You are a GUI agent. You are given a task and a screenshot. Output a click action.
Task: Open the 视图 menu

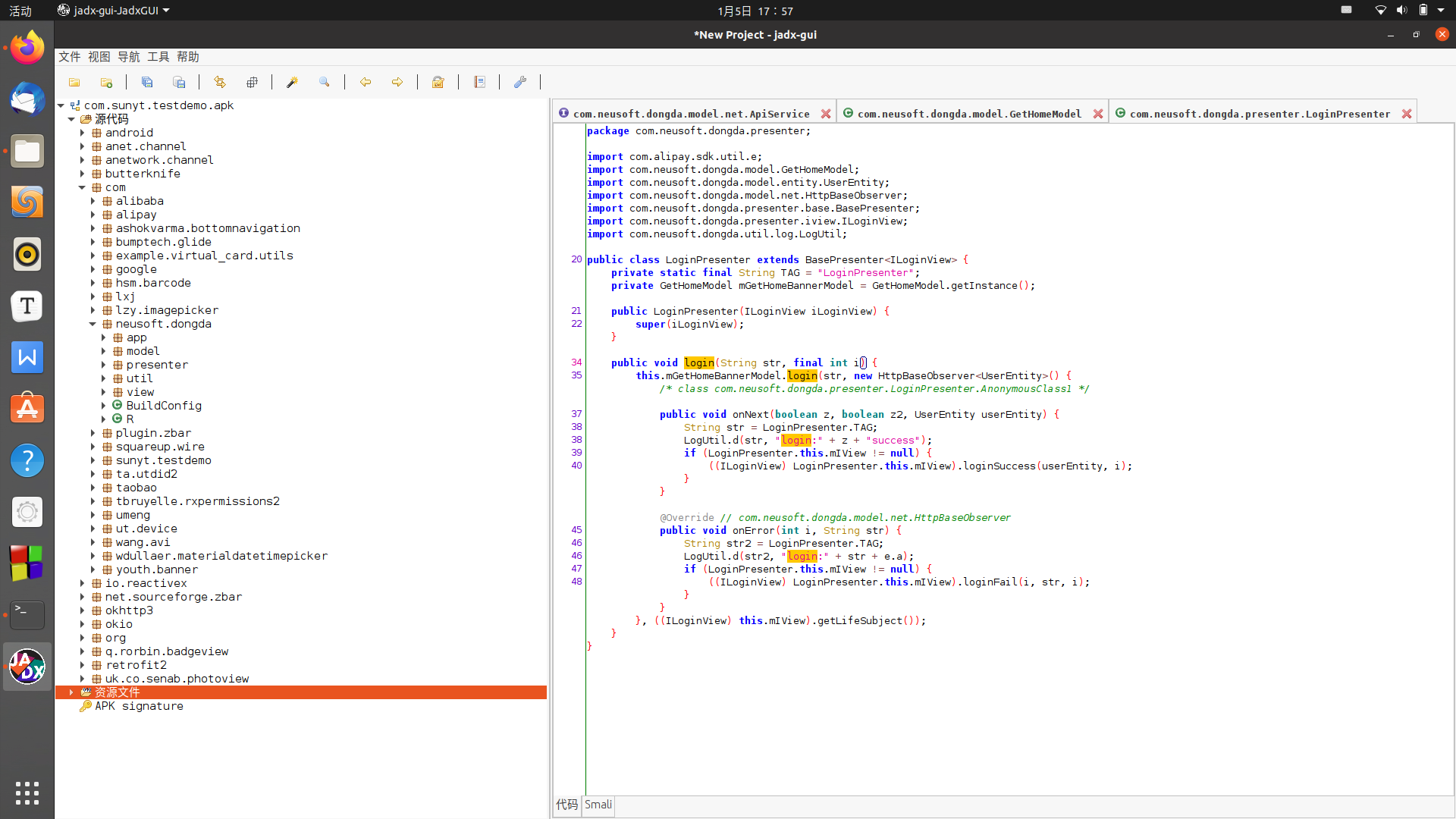(x=99, y=57)
